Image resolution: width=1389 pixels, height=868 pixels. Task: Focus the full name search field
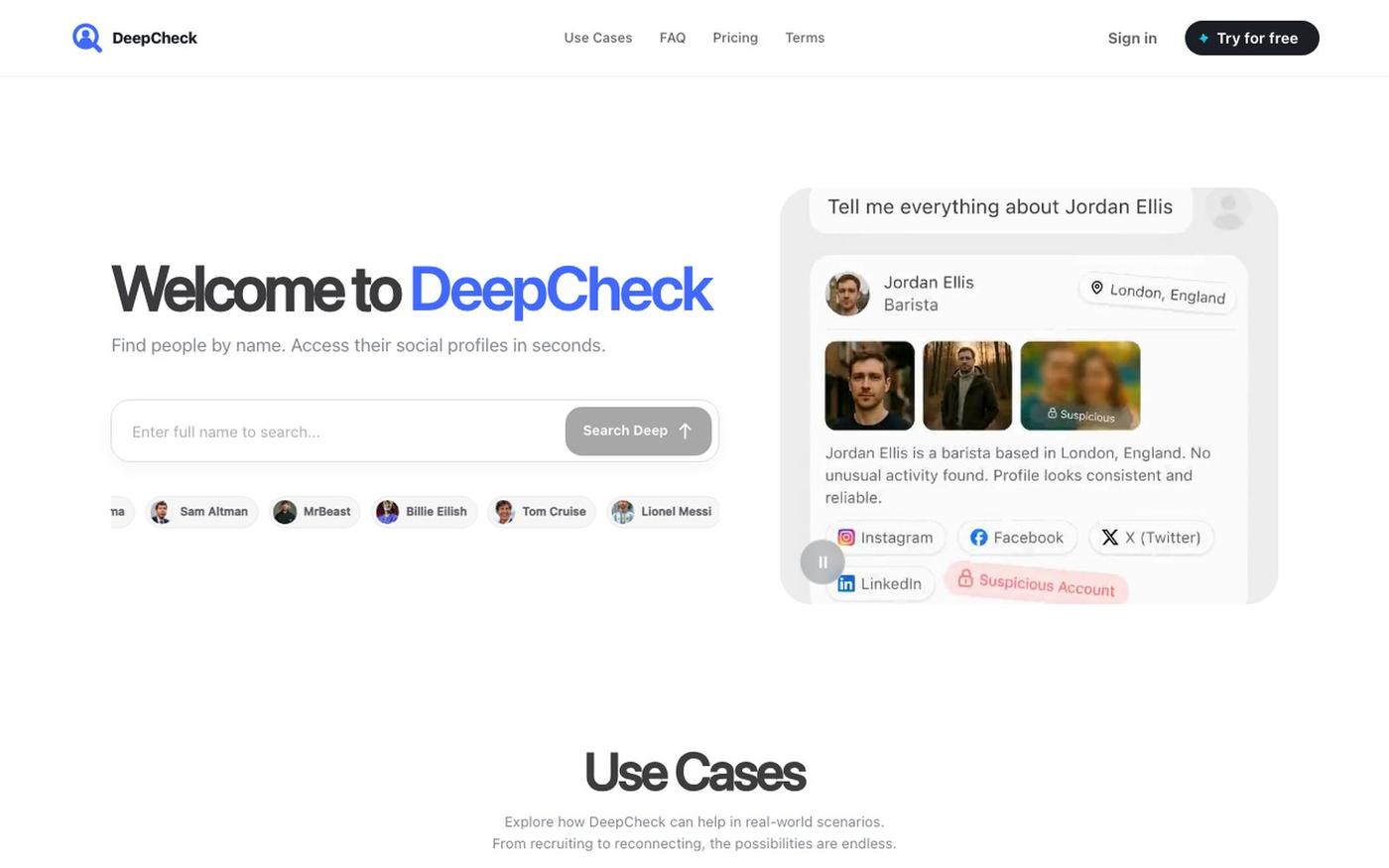(x=337, y=432)
